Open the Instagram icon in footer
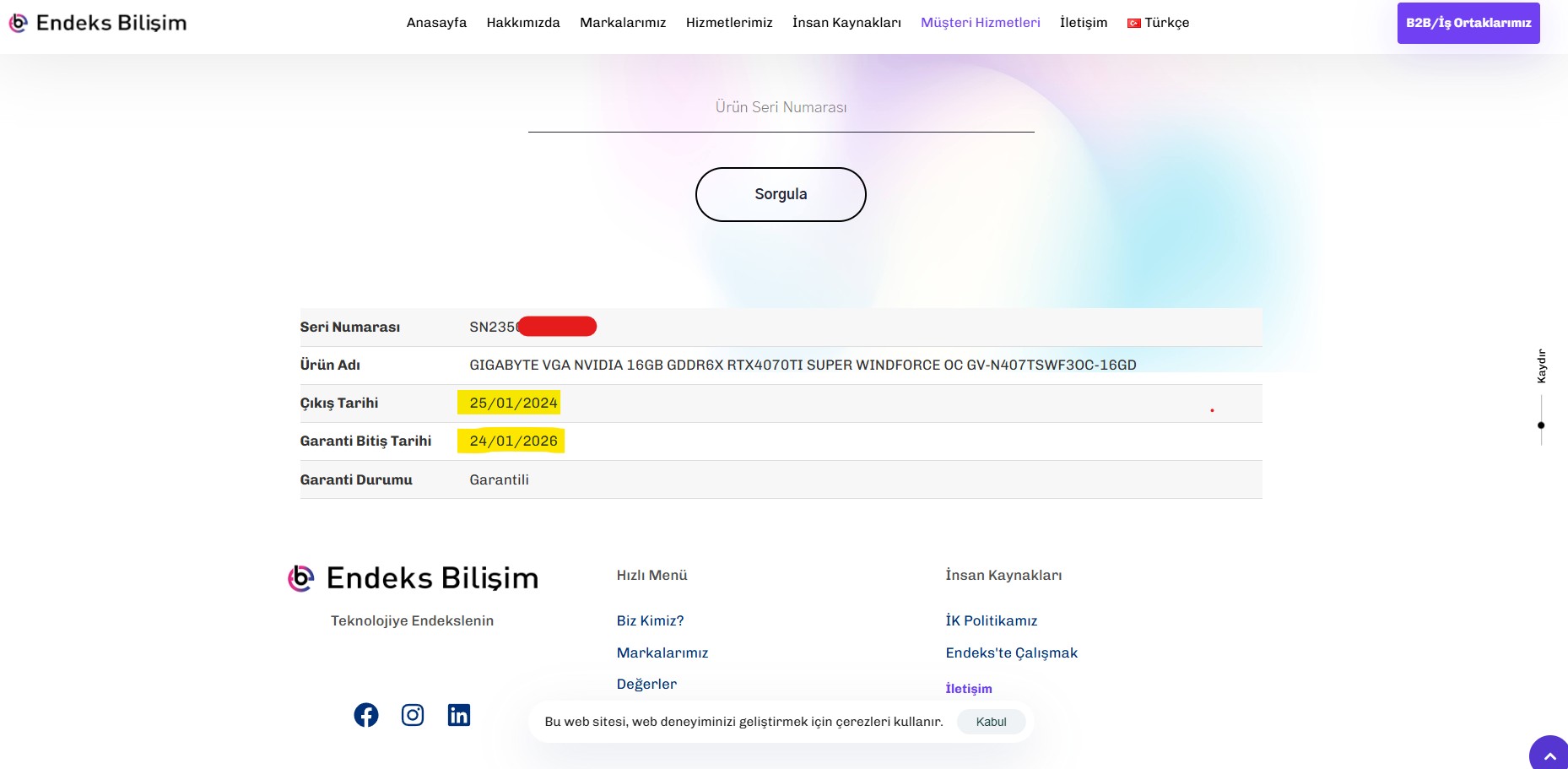The image size is (1568, 769). point(413,715)
